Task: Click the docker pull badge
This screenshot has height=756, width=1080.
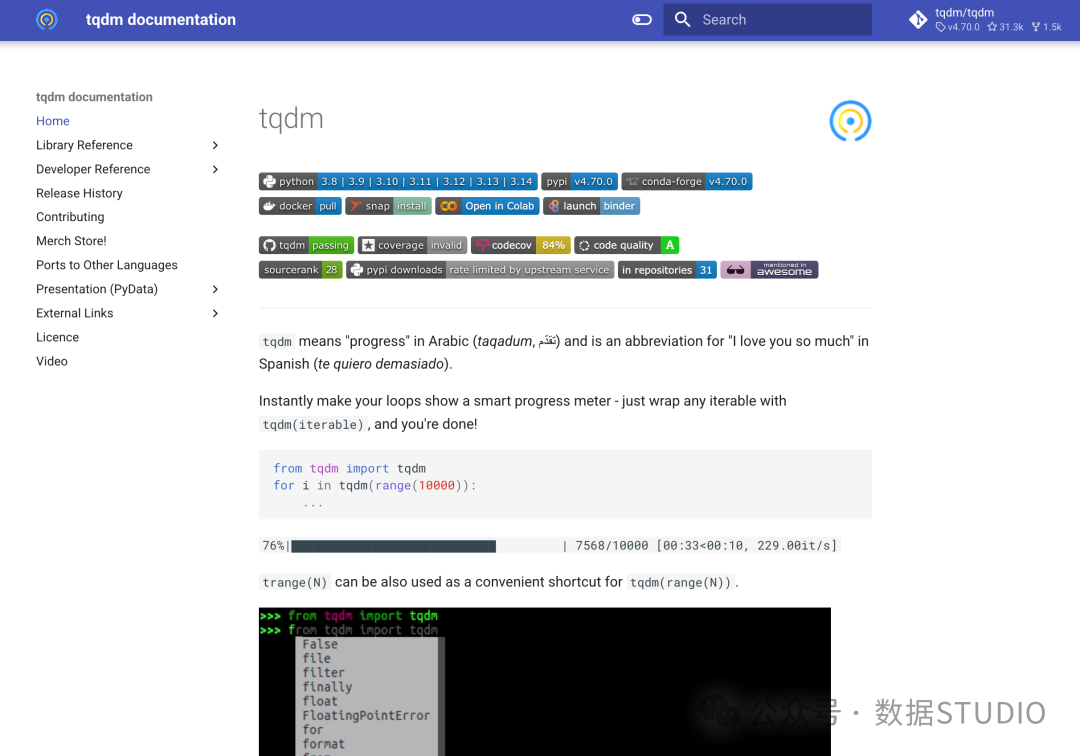Action: pyautogui.click(x=300, y=206)
